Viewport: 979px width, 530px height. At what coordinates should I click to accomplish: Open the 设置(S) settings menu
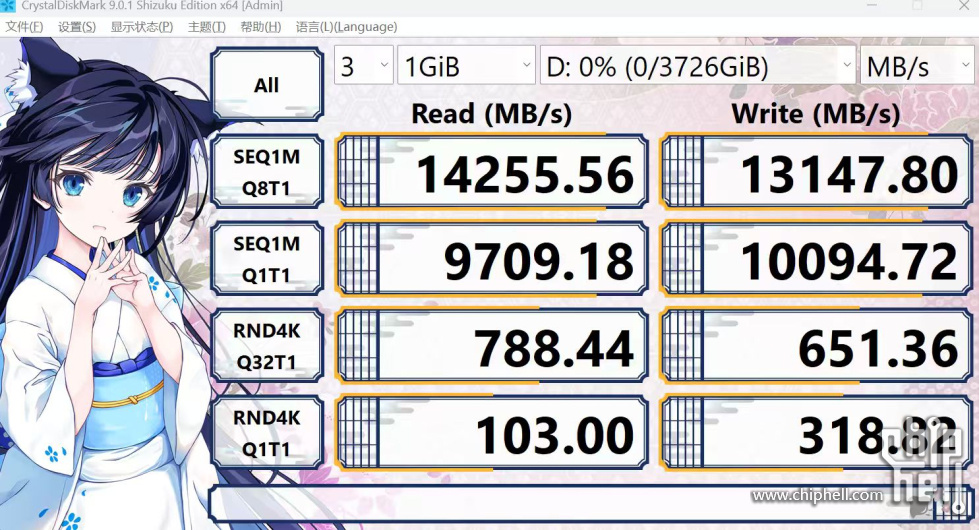click(77, 27)
